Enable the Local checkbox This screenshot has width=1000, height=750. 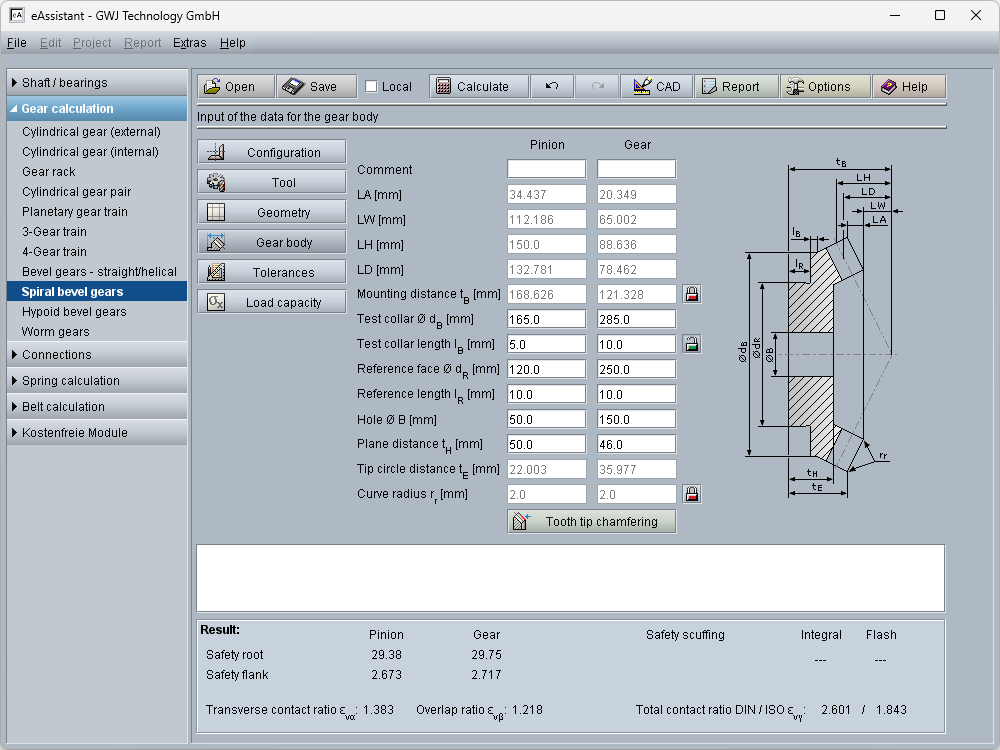pos(372,87)
